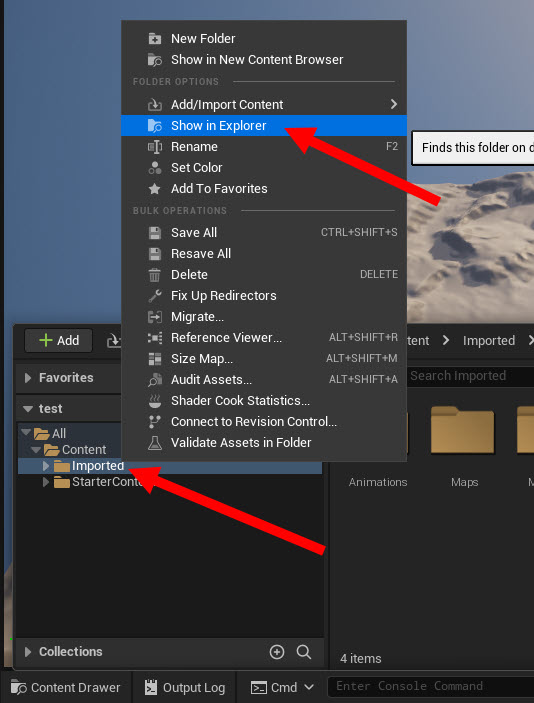Click Imported in breadcrumb path
The image size is (534, 703).
pos(489,341)
